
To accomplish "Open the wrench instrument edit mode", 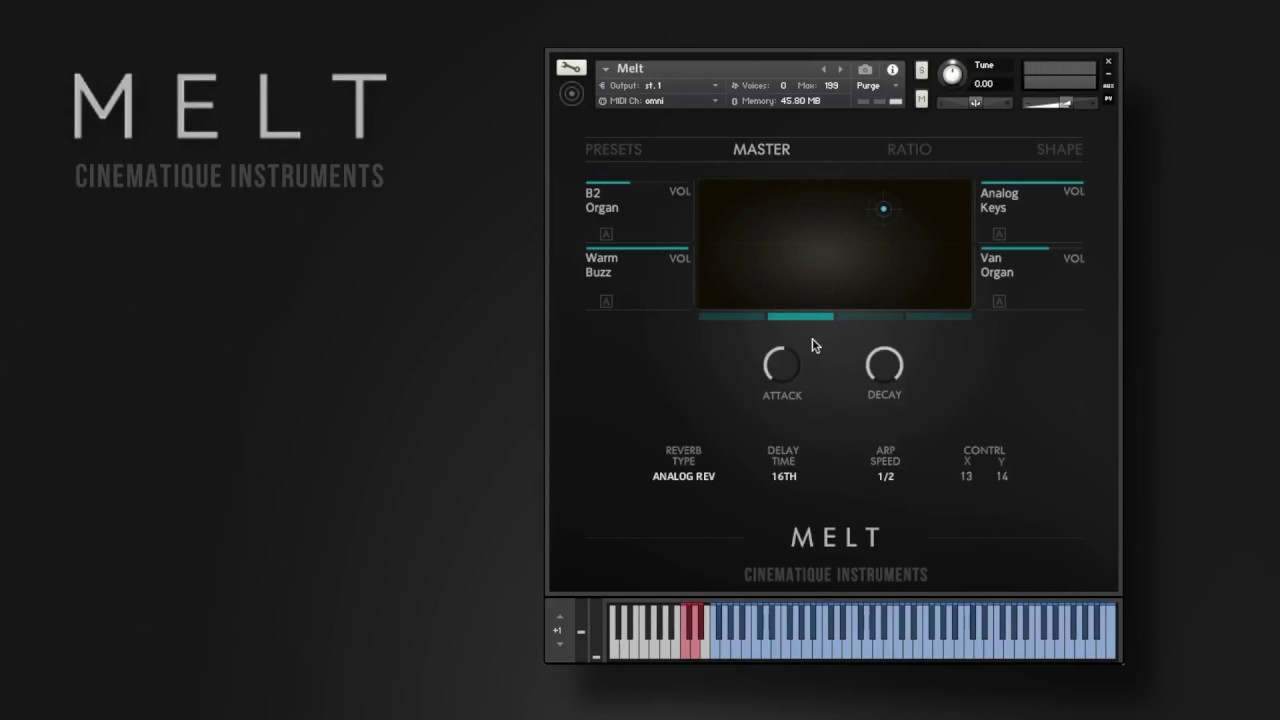I will (x=571, y=68).
